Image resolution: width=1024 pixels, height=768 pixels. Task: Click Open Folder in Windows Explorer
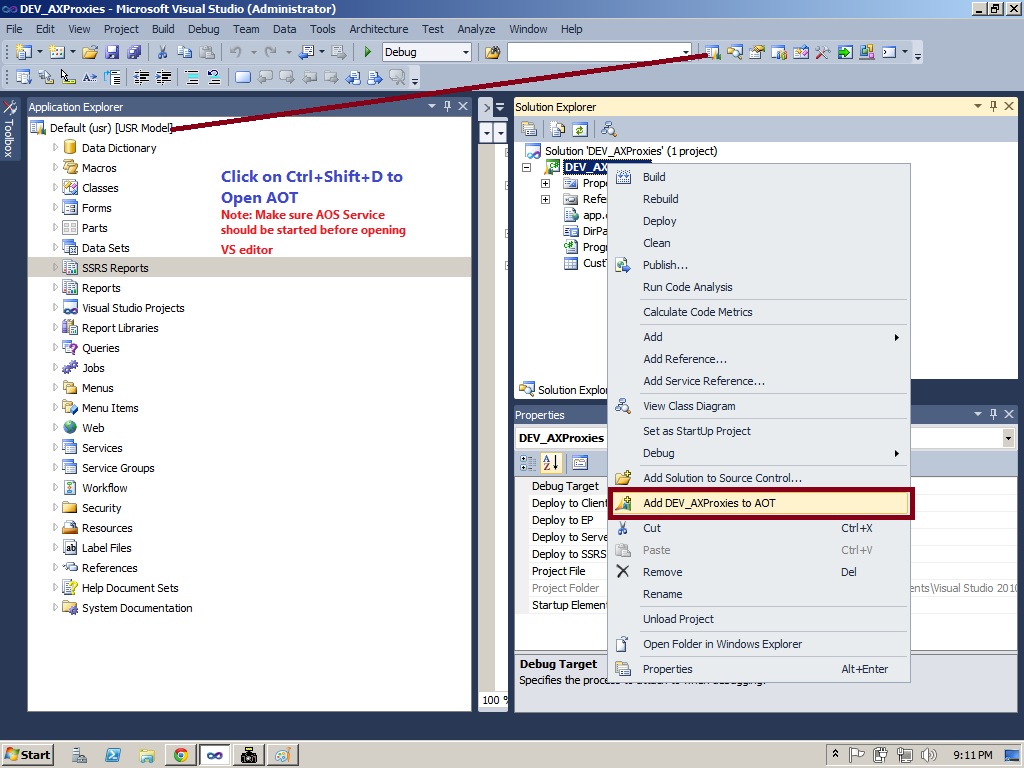click(760, 644)
